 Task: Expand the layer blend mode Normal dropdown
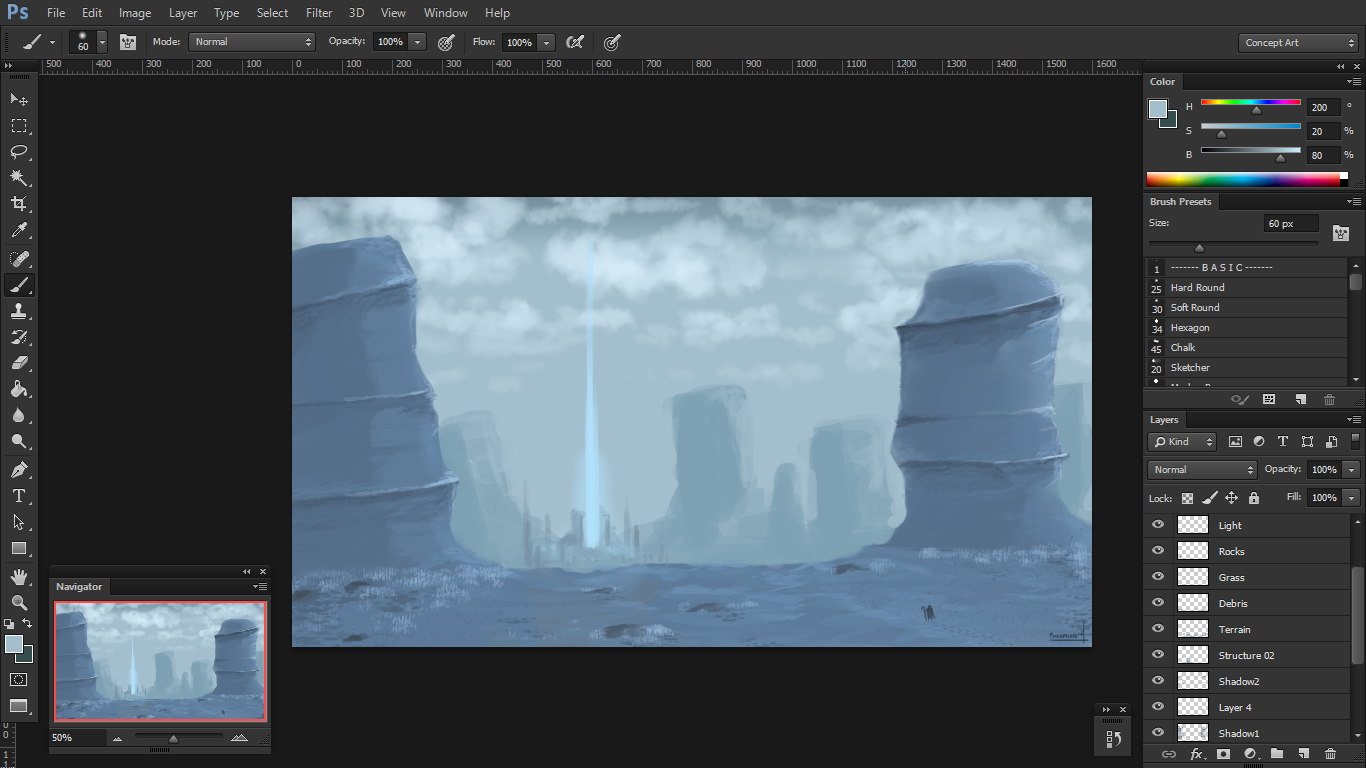[1202, 470]
